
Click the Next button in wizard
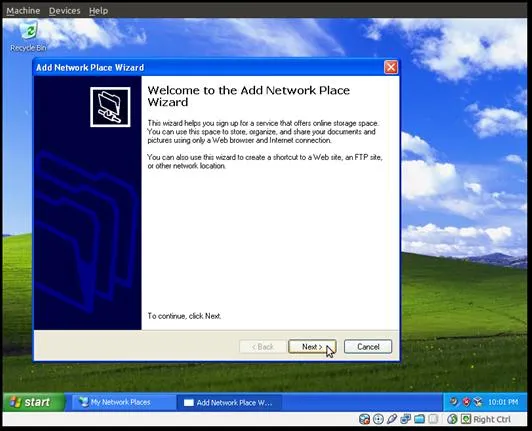pyautogui.click(x=312, y=347)
